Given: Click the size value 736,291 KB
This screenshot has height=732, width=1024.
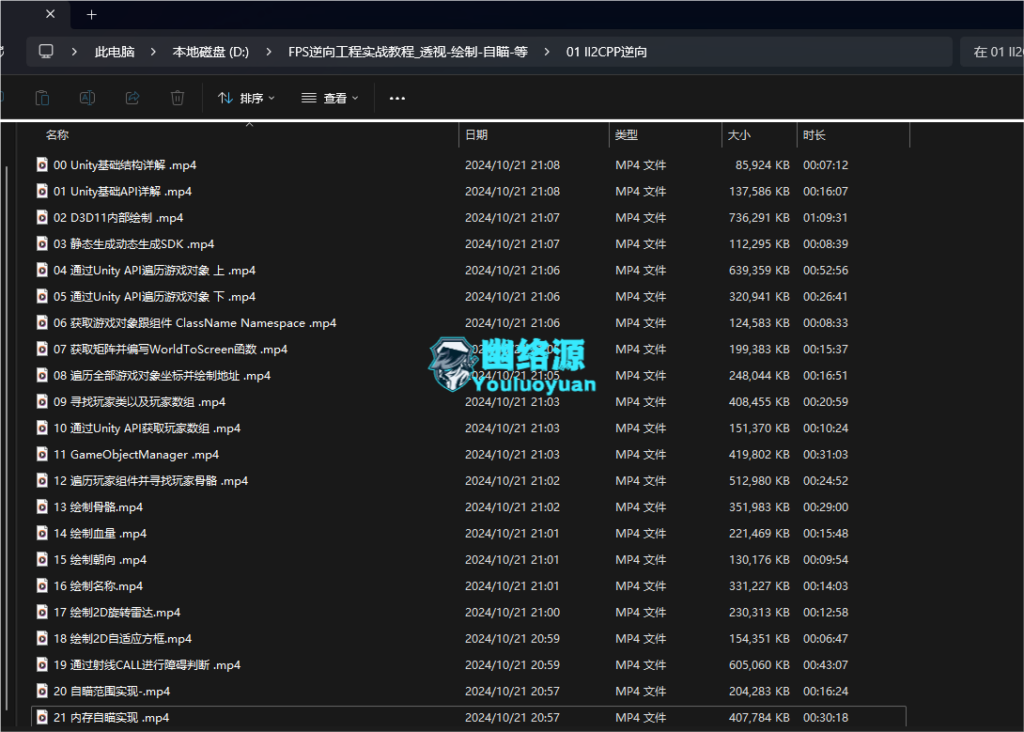Looking at the screenshot, I should tap(759, 217).
